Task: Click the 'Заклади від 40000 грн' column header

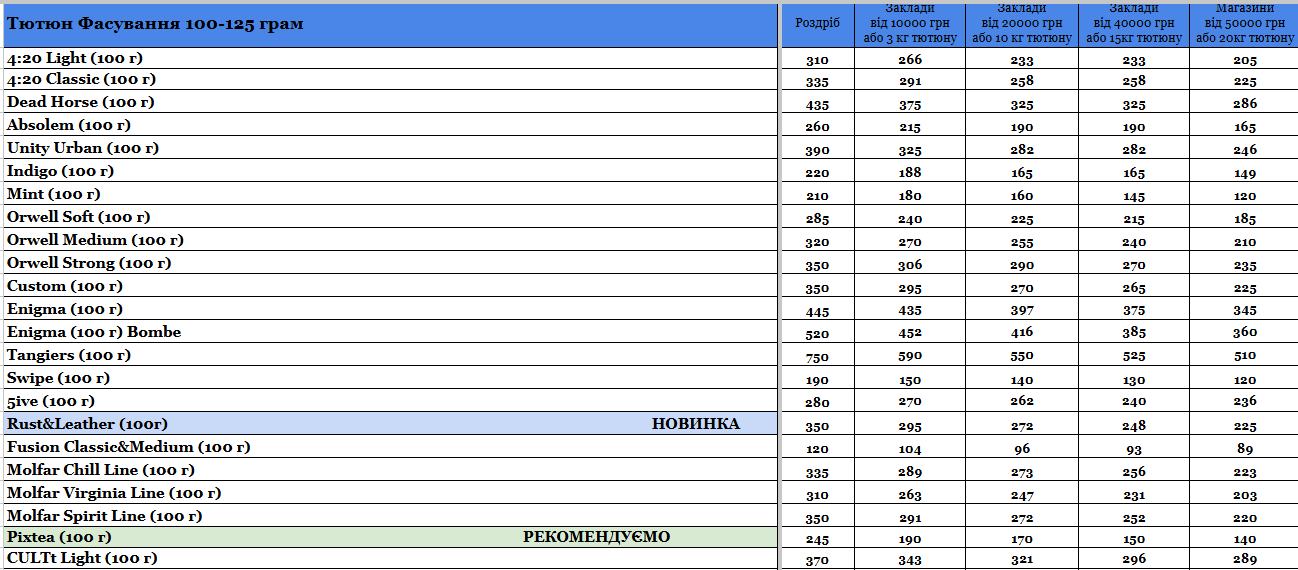Action: [1134, 24]
